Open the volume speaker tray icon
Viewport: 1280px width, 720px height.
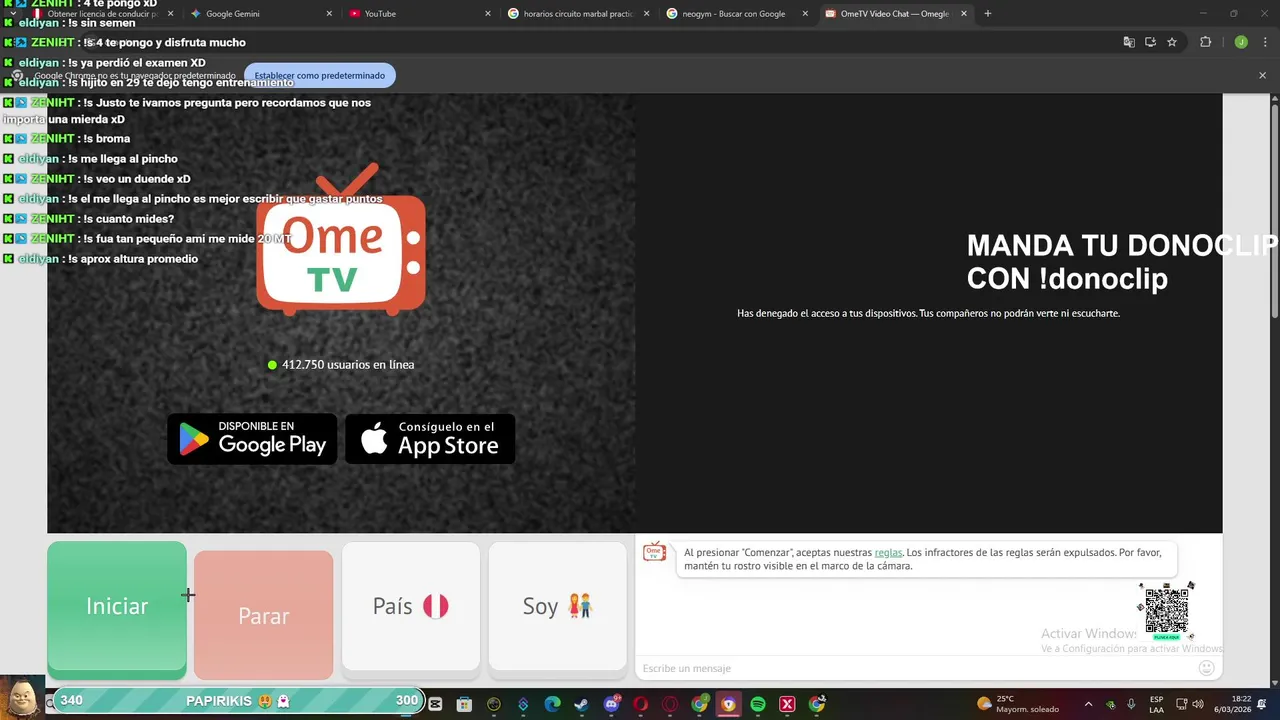click(1198, 704)
